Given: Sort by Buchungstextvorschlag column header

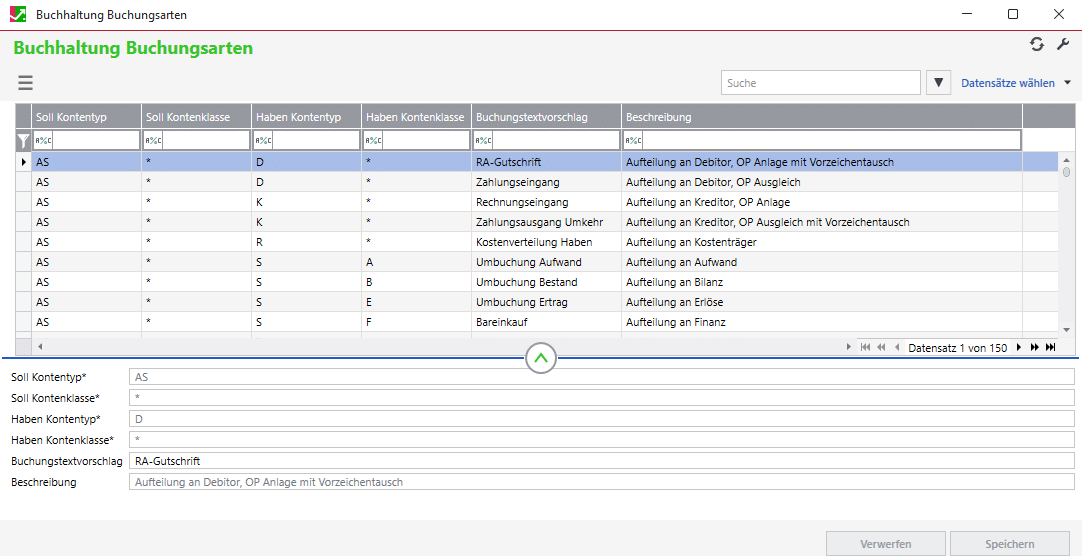Looking at the screenshot, I should click(x=547, y=117).
